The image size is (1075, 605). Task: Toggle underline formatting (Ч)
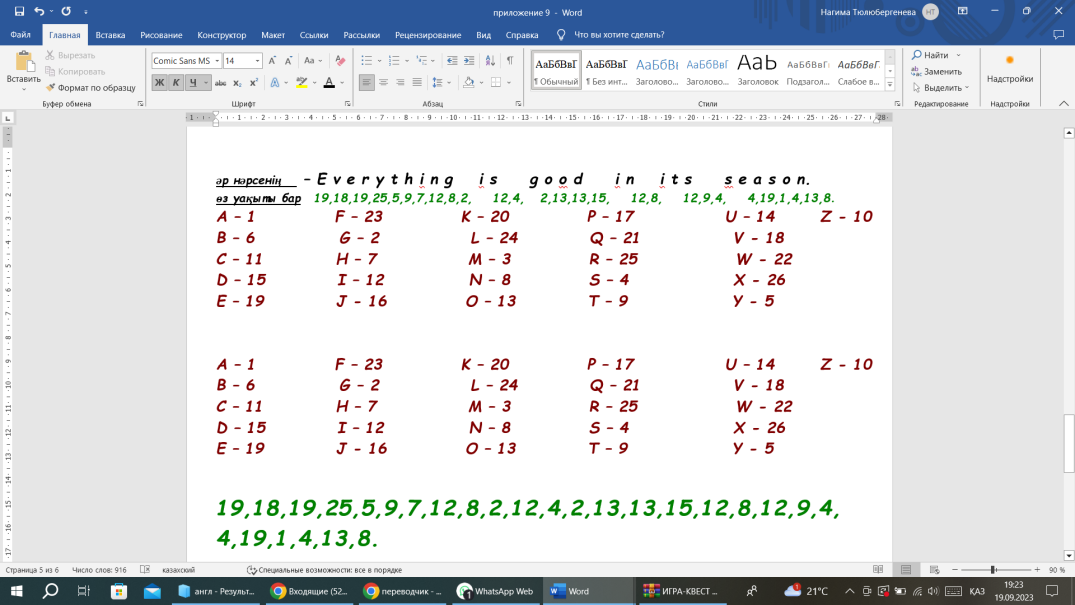(x=193, y=82)
